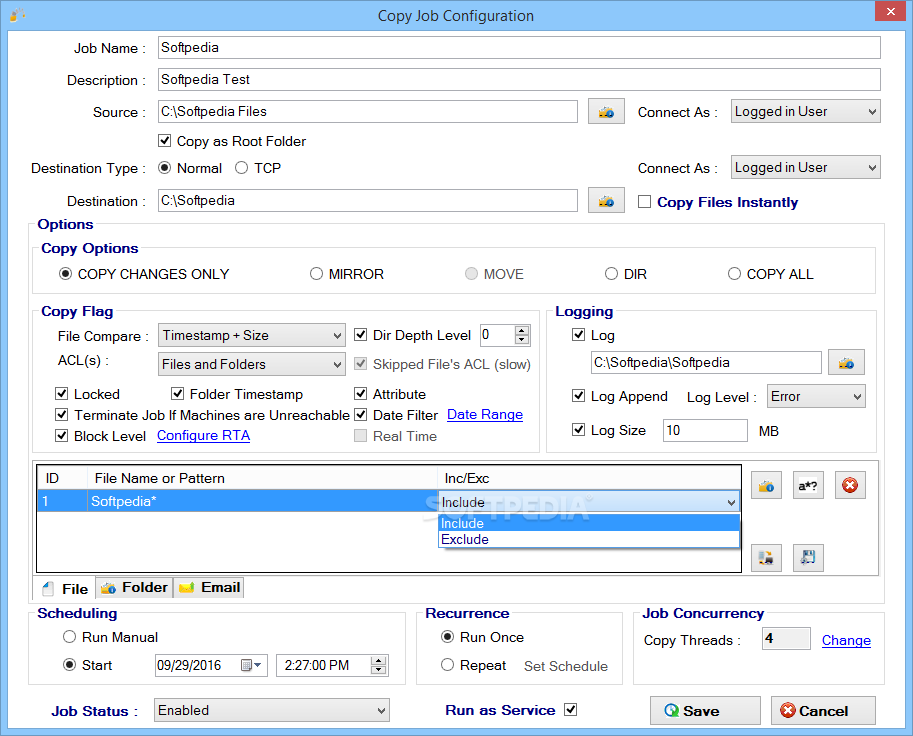The width and height of the screenshot is (913, 736).
Task: Toggle the Date Filter checkbox
Action: pyautogui.click(x=360, y=415)
